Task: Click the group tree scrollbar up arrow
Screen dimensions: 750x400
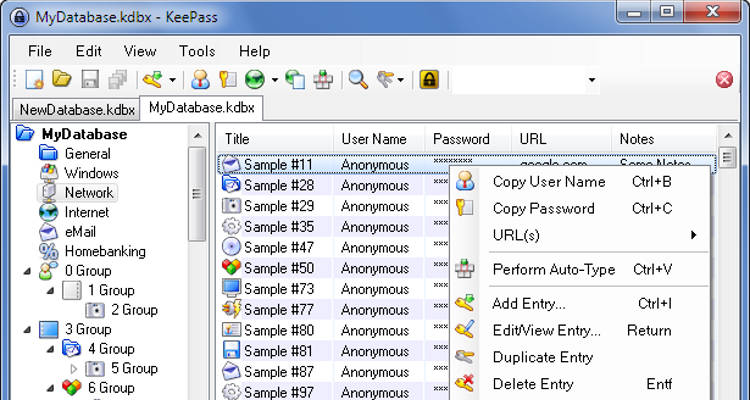Action: coord(197,136)
